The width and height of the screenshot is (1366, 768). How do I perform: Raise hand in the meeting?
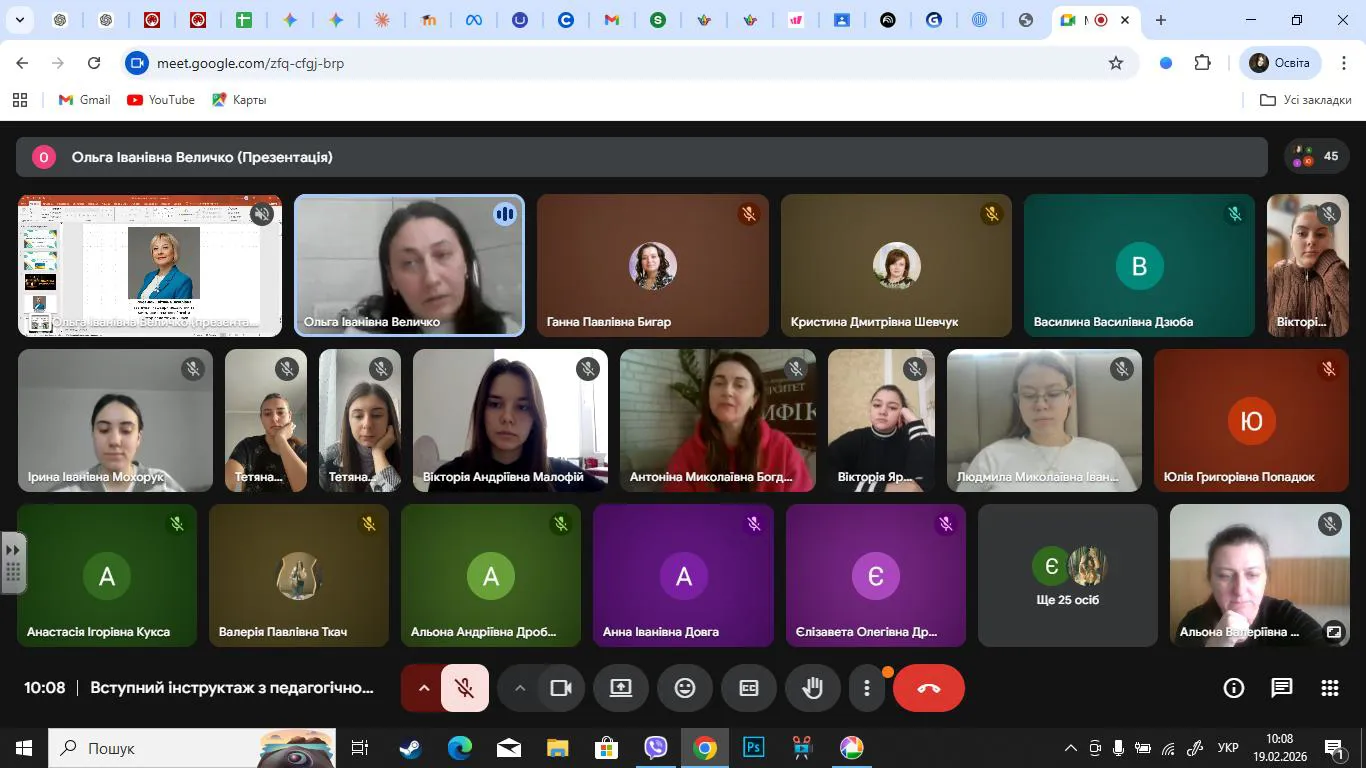click(812, 688)
